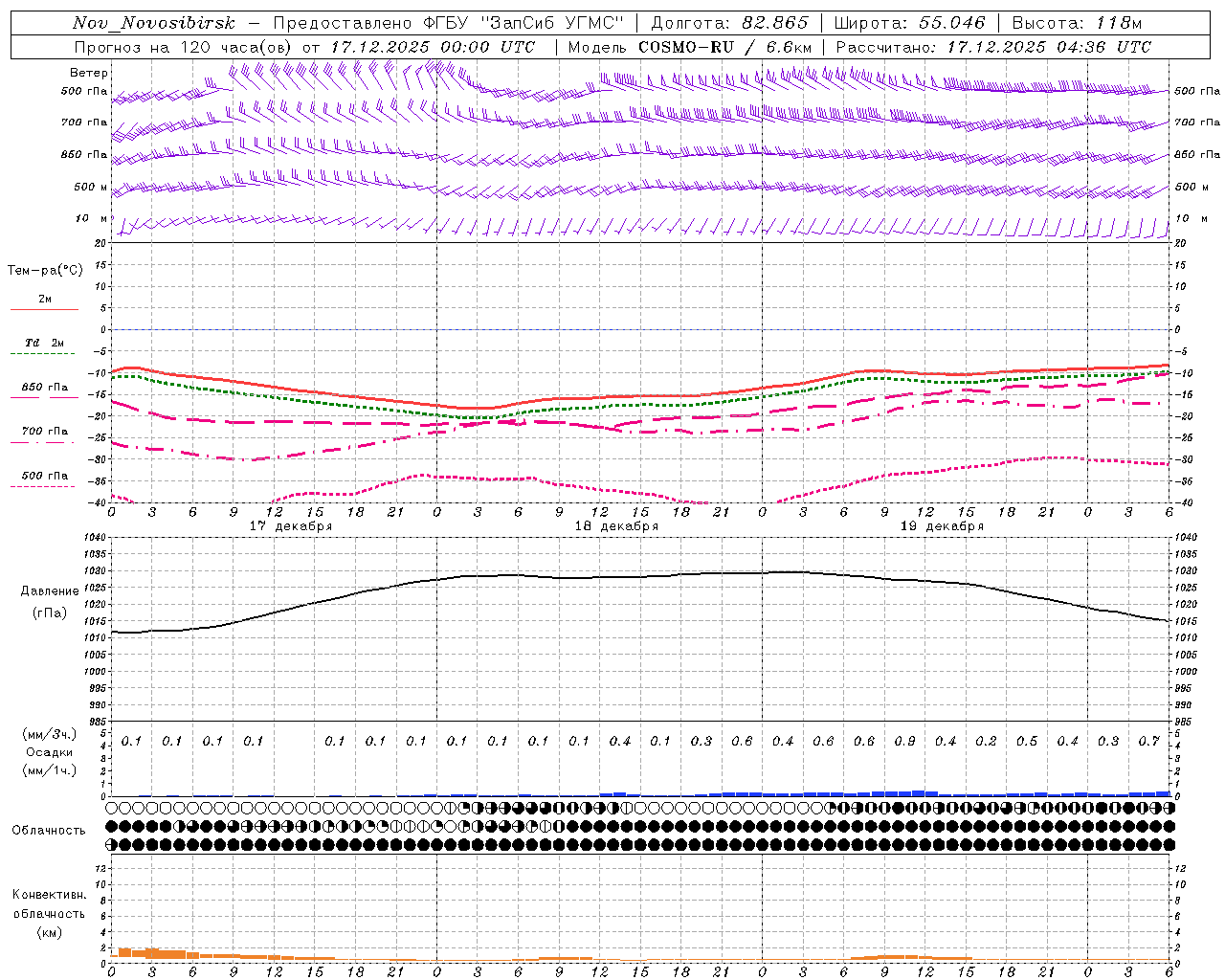
Task: Click the '(мм/1ч.)' precipitation unit label
Action: click(x=48, y=770)
